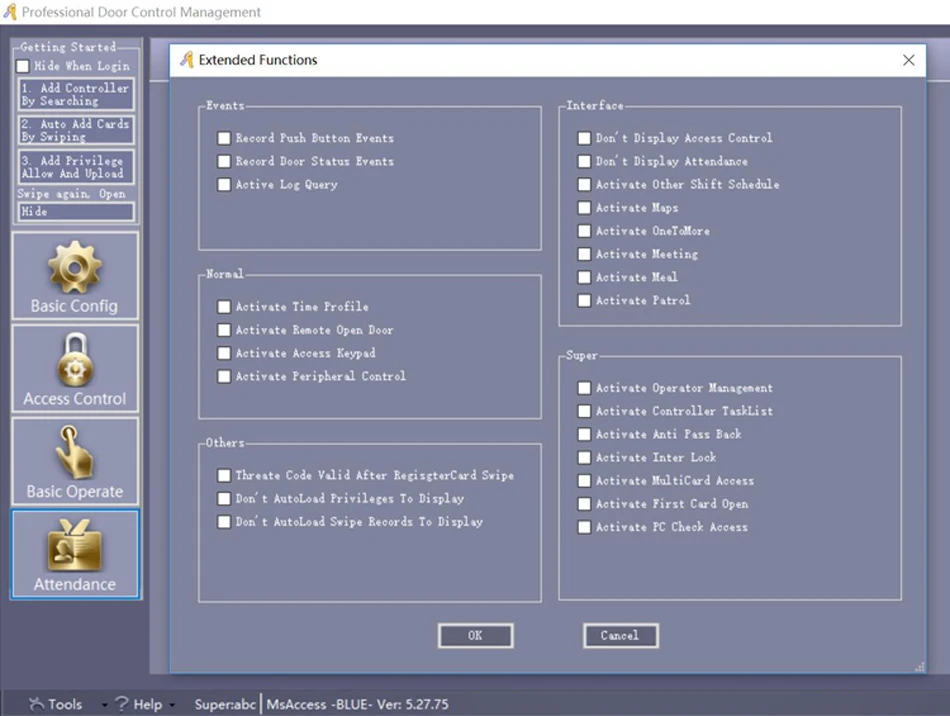
Task: Check Activate First Card Open
Action: [x=584, y=504]
